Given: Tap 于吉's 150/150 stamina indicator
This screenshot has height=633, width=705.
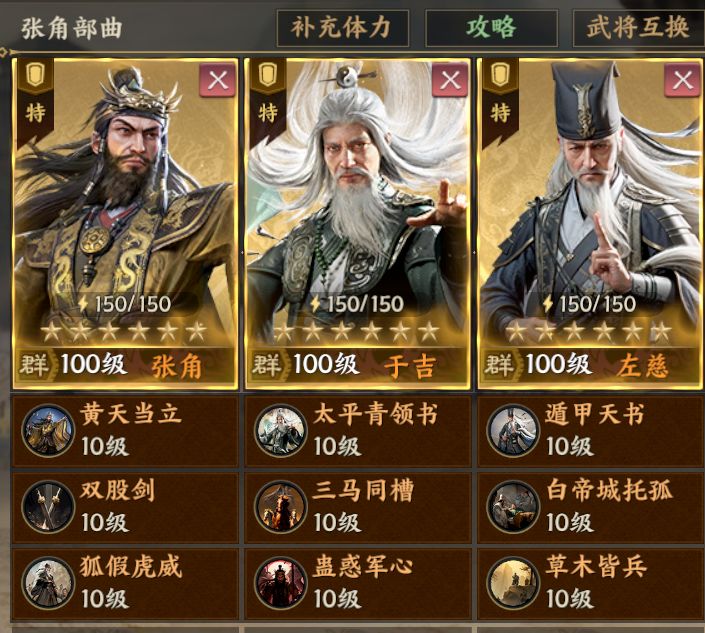Looking at the screenshot, I should [x=357, y=304].
